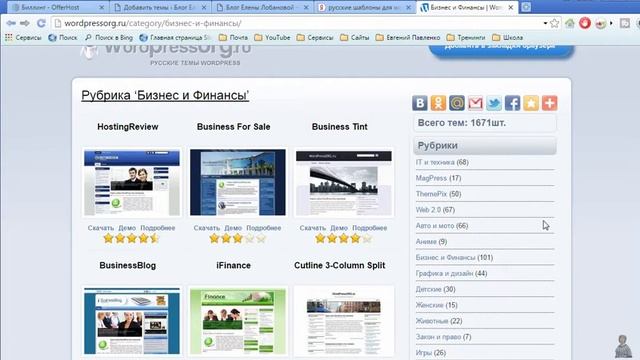Open address bar dropdown arrow
This screenshot has width=640, height=360.
tap(545, 23)
